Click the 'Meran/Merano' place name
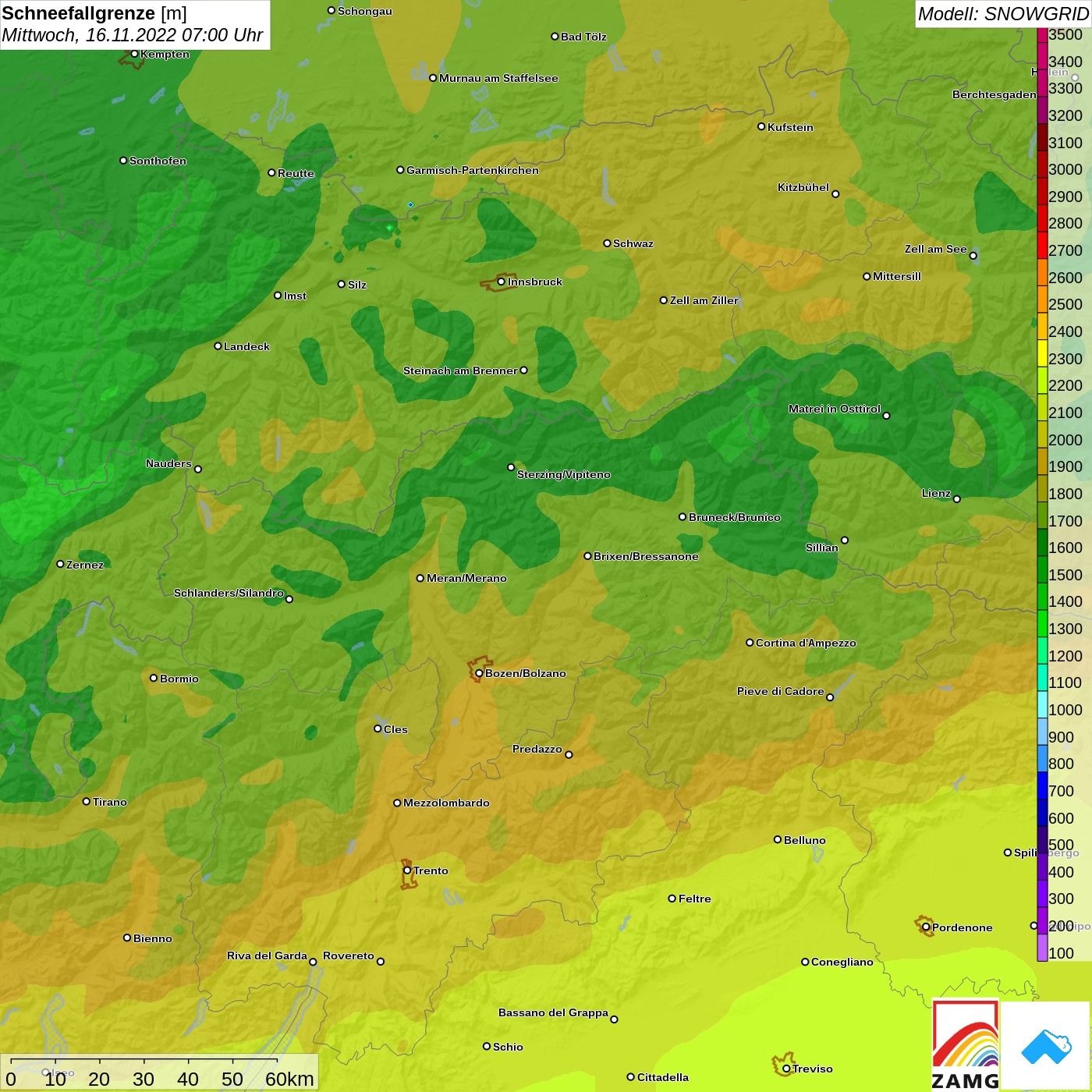1092x1092 pixels. tap(466, 578)
